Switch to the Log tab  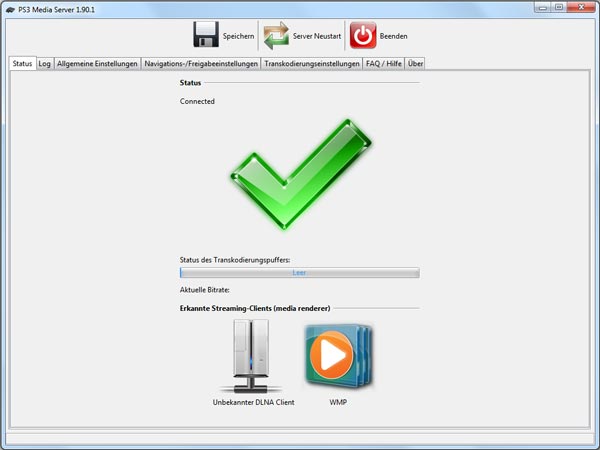44,64
